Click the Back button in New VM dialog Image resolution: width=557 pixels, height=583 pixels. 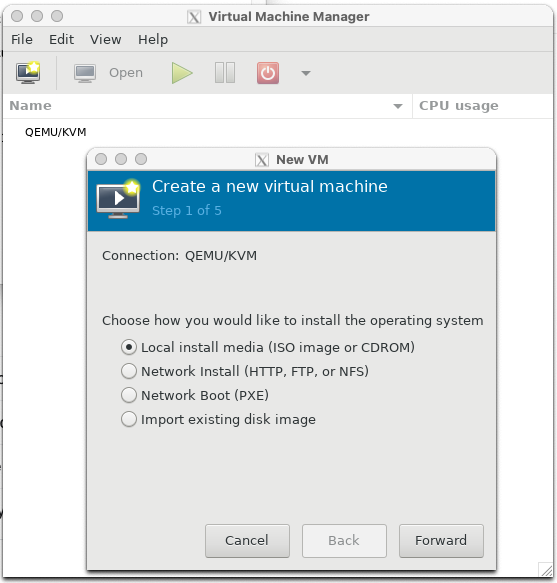[x=344, y=541]
